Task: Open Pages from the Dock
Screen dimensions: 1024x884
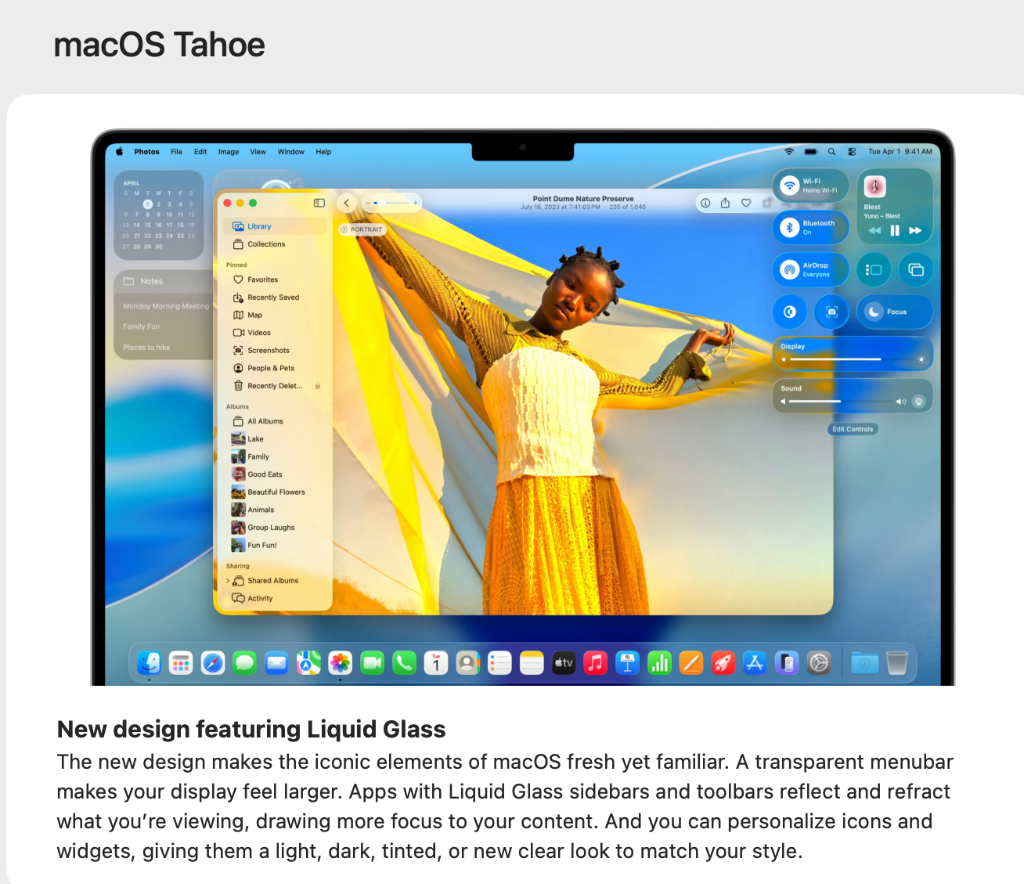Action: [x=691, y=663]
